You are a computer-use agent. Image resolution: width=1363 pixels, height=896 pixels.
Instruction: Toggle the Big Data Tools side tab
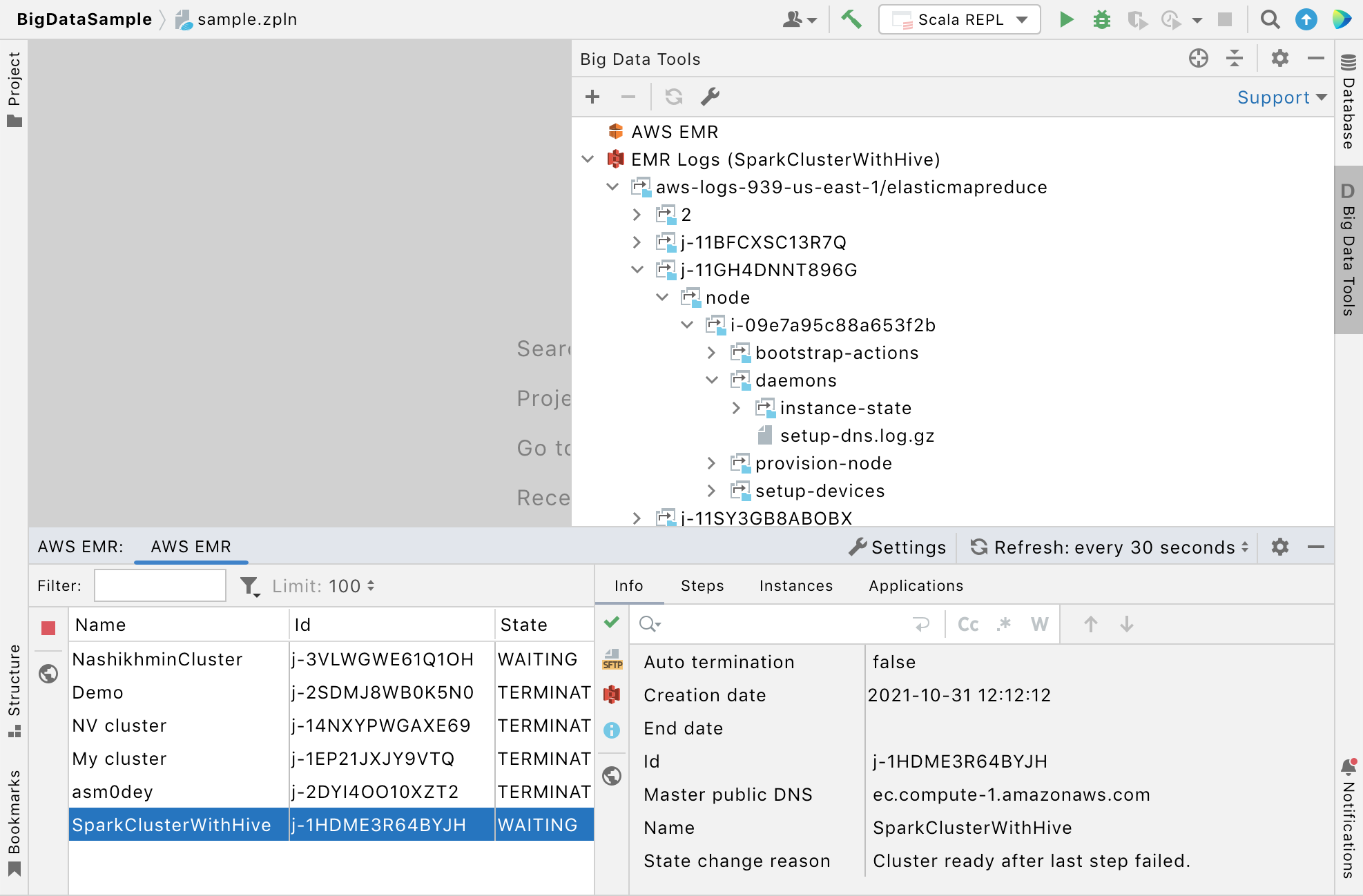1348,249
